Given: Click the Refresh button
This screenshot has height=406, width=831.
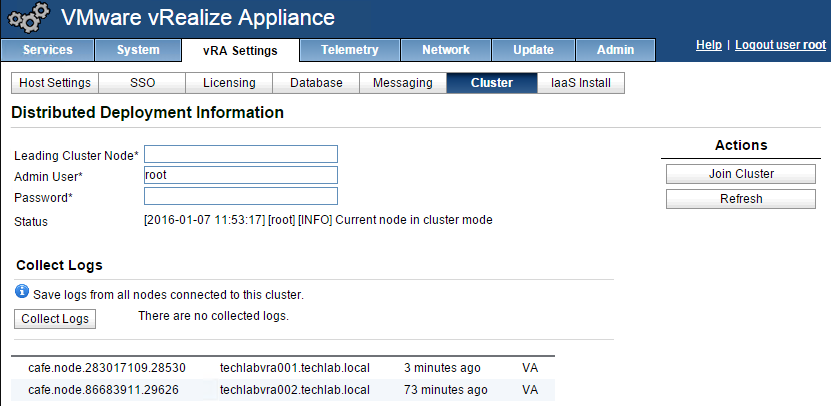Looking at the screenshot, I should point(741,199).
